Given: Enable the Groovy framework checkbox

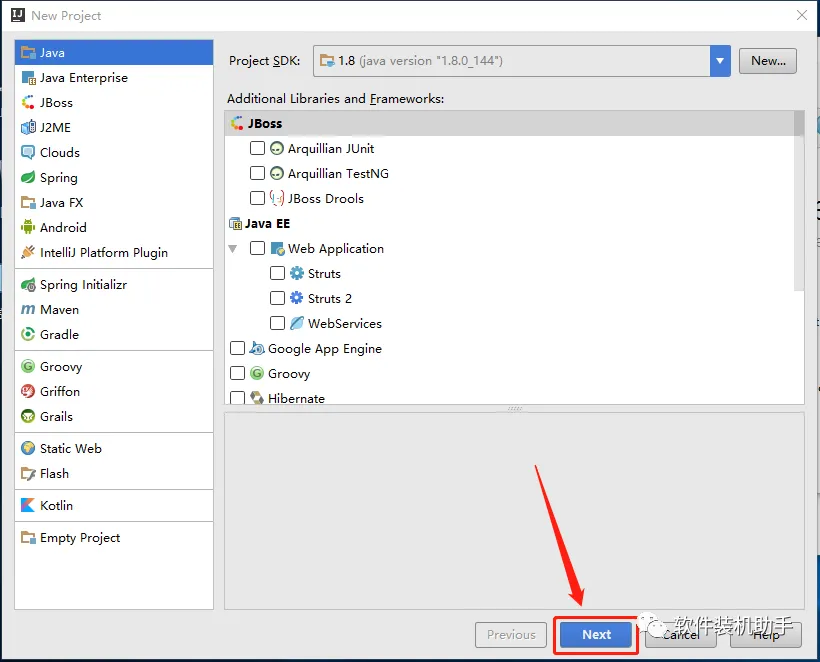Looking at the screenshot, I should coord(237,373).
